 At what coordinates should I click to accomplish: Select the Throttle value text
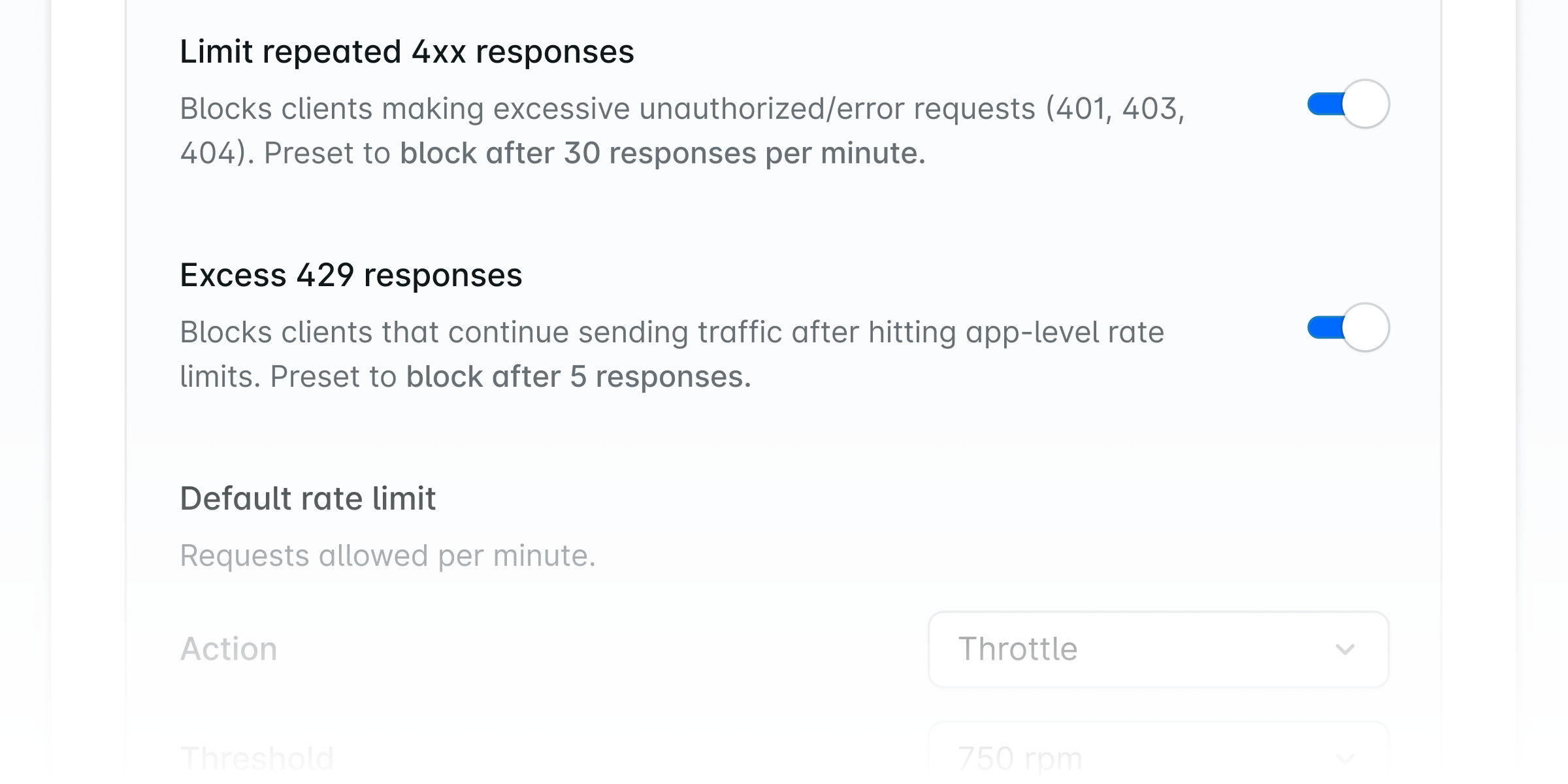click(1017, 649)
